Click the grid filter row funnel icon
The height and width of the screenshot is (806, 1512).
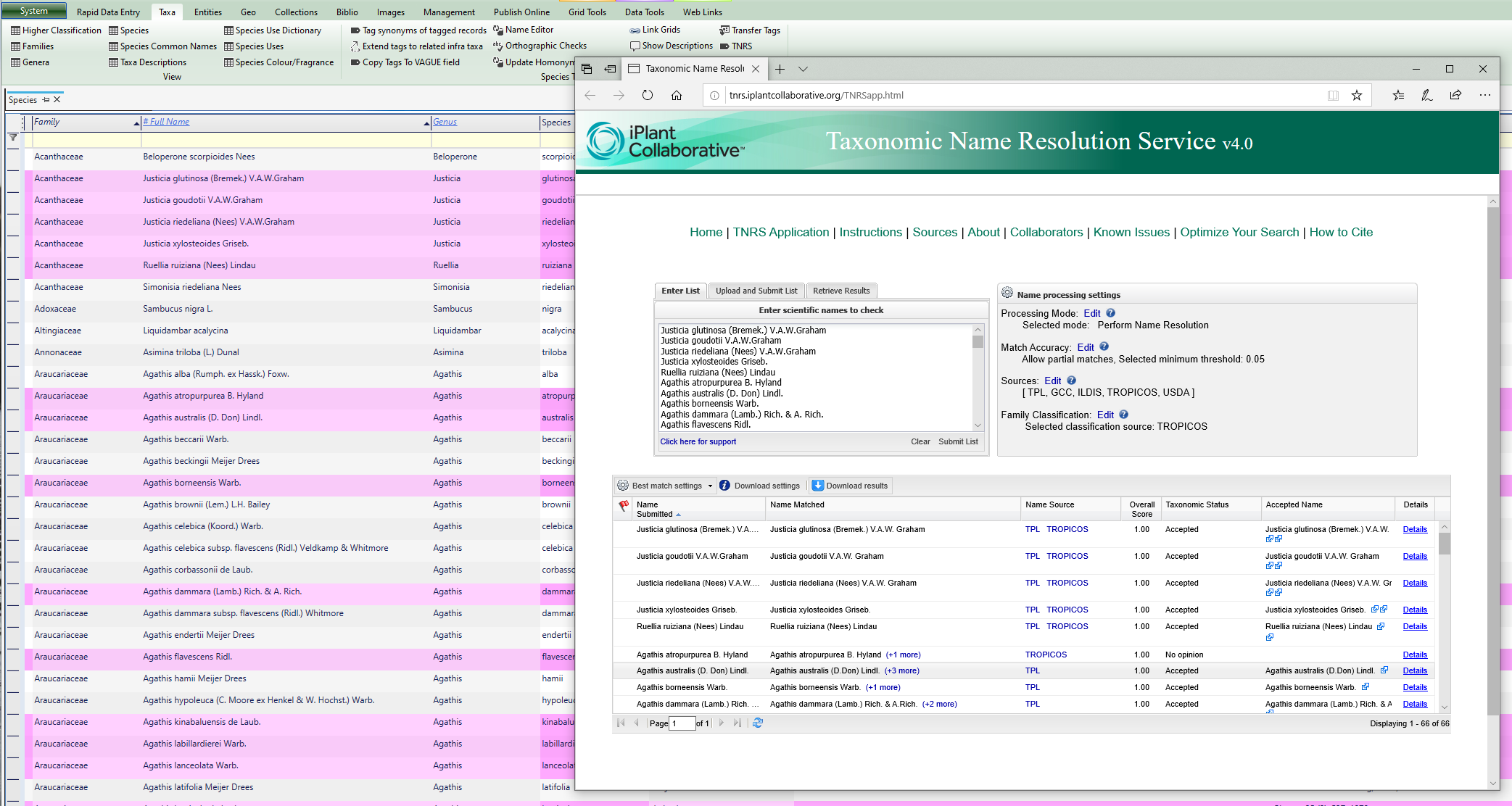pos(13,137)
